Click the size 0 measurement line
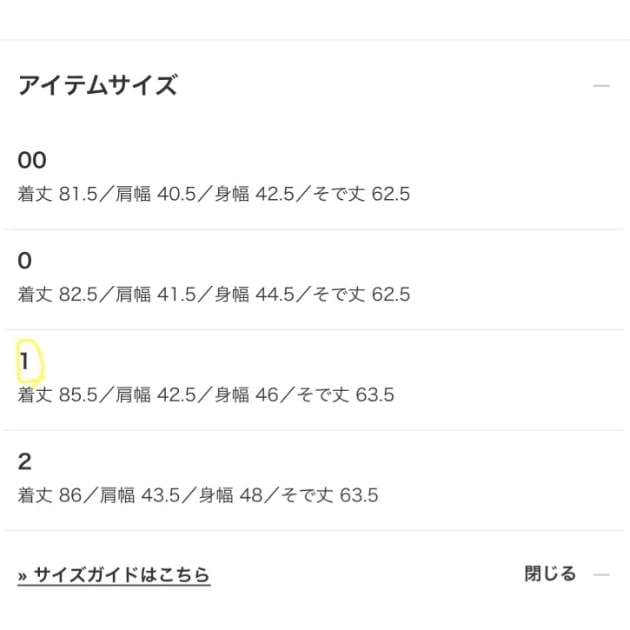The width and height of the screenshot is (630, 630). tap(213, 295)
